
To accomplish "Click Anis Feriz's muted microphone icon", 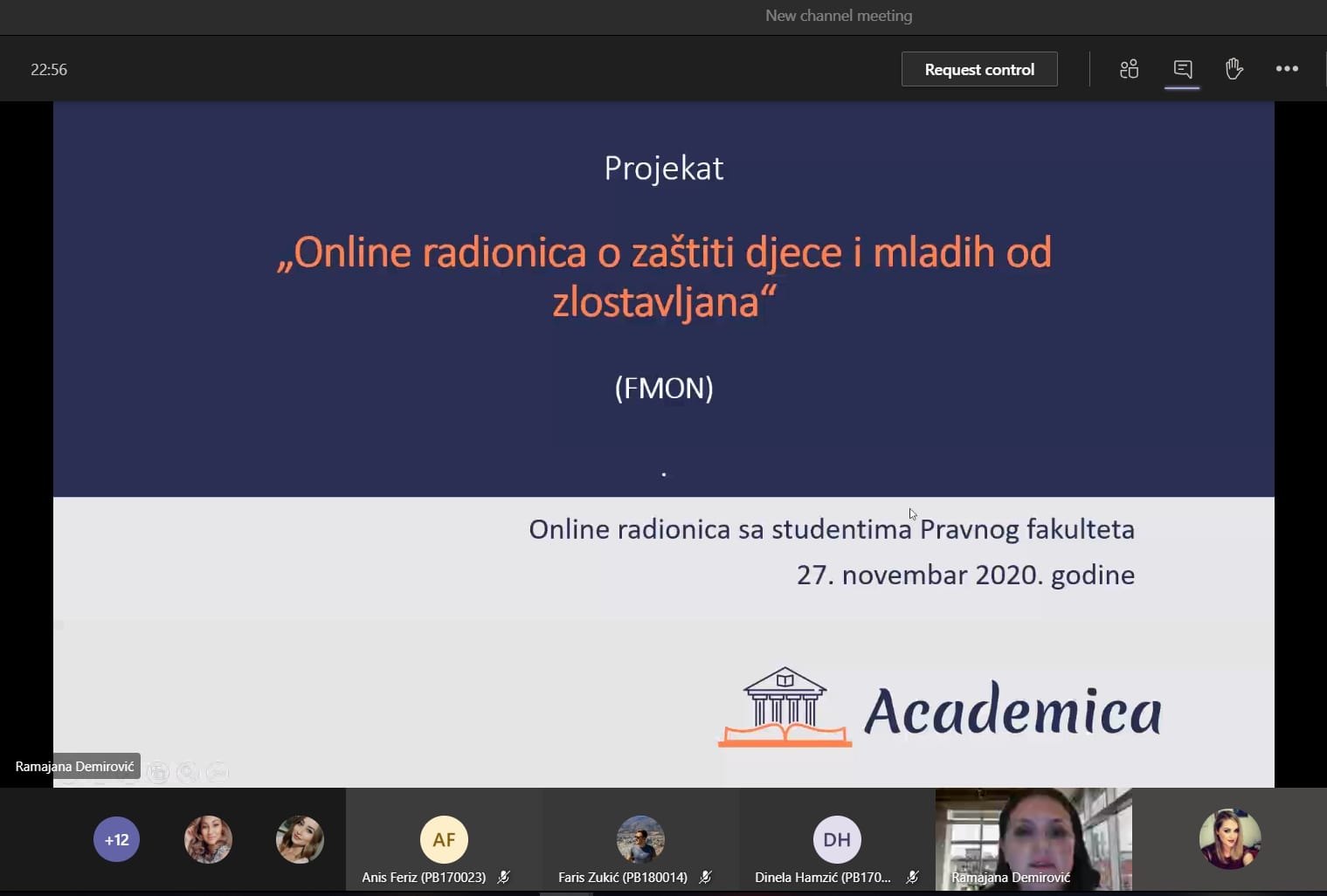I will tap(504, 877).
